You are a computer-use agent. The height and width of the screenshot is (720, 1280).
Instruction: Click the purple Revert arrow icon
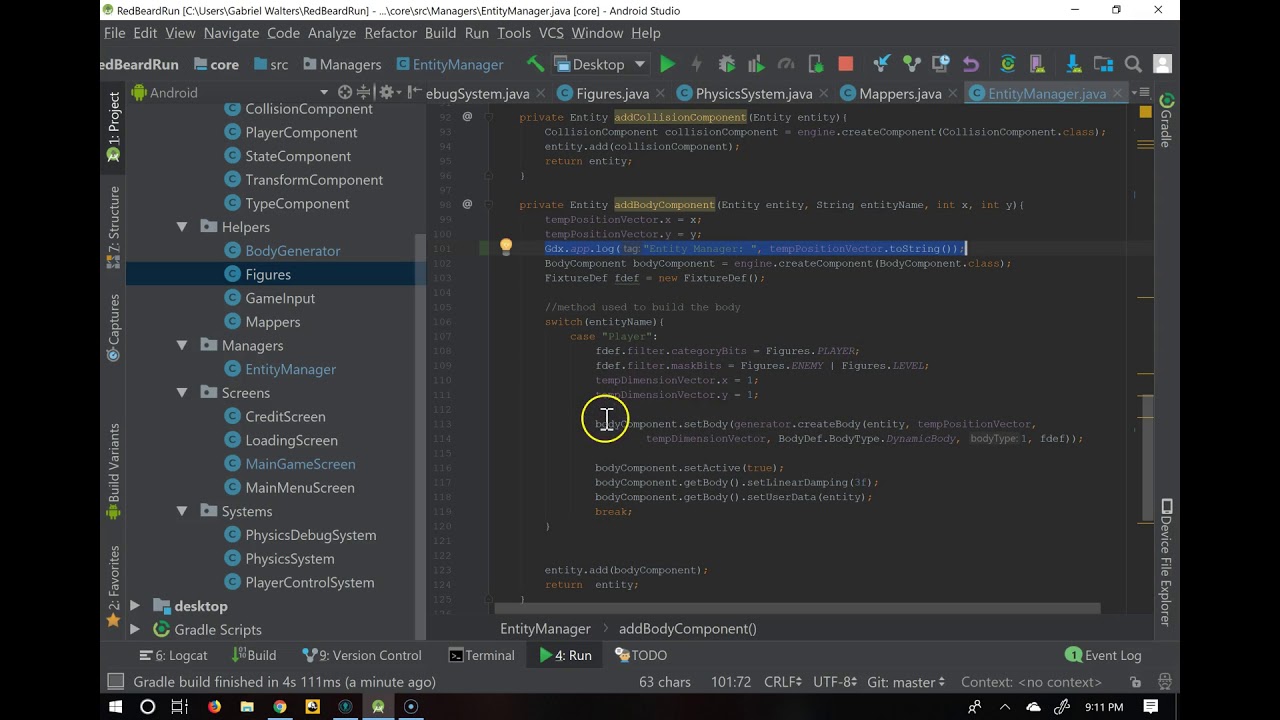tap(970, 64)
